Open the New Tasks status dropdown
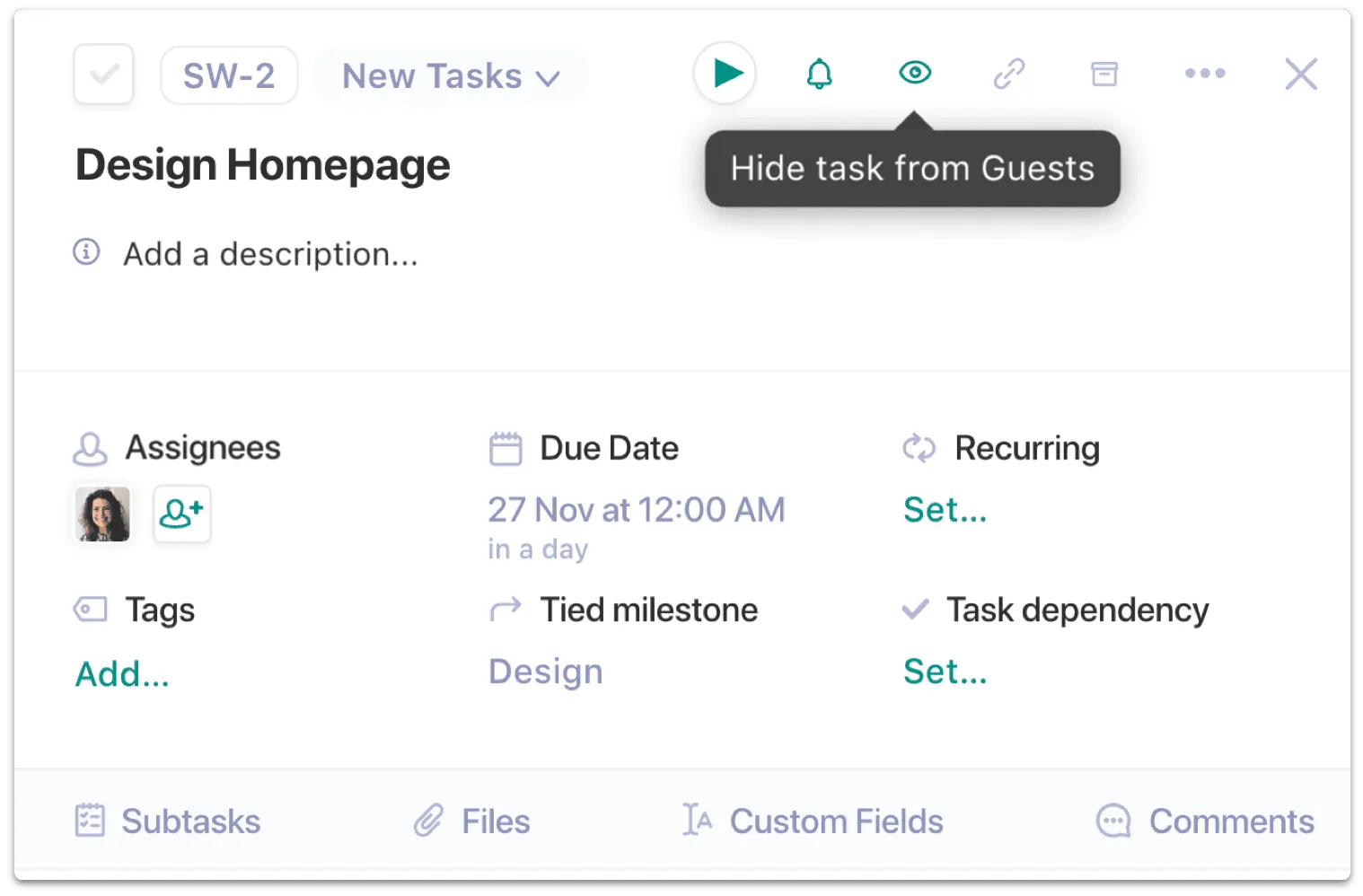The width and height of the screenshot is (1363, 896). point(451,76)
